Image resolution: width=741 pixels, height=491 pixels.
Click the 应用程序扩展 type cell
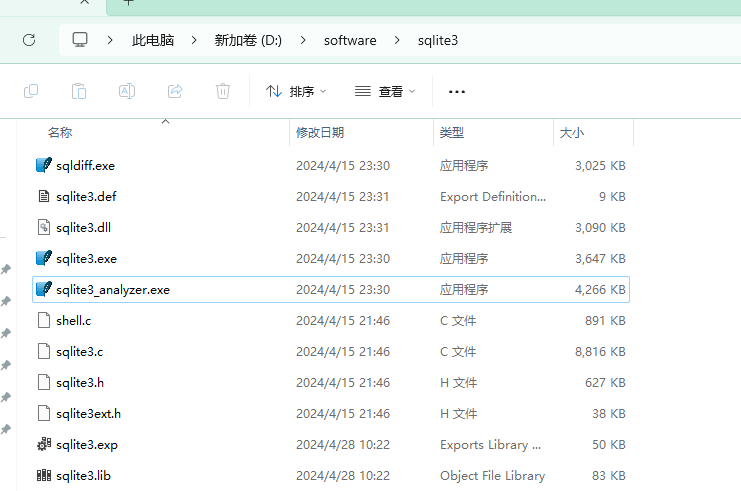click(476, 228)
